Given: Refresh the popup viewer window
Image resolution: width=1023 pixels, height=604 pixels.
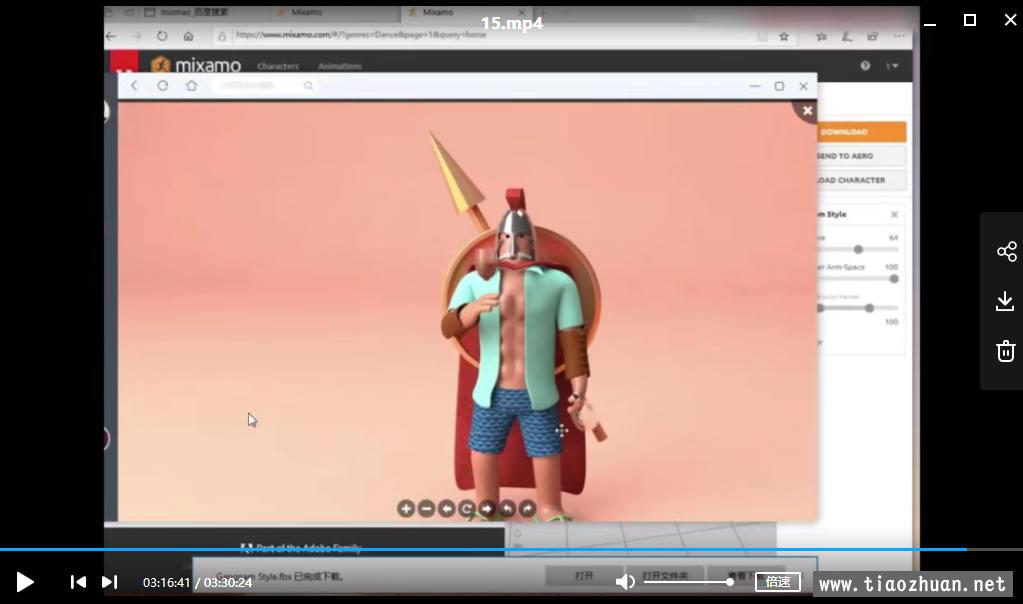Looking at the screenshot, I should (162, 85).
